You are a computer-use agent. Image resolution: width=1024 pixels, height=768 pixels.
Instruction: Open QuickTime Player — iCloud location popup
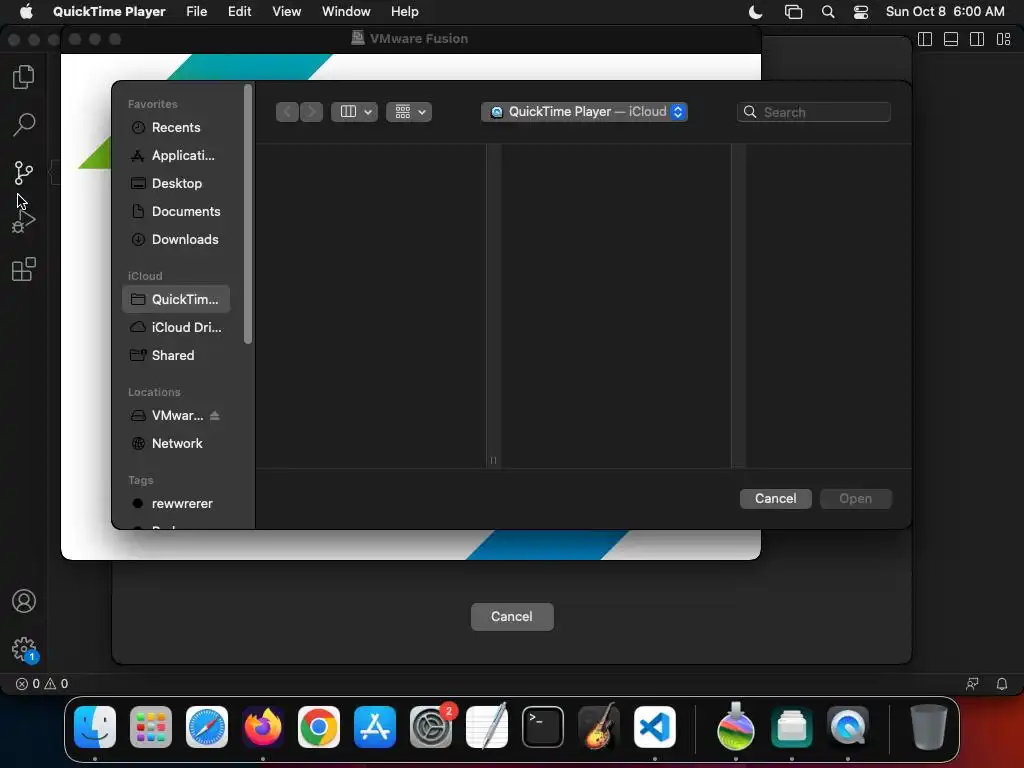pos(584,112)
